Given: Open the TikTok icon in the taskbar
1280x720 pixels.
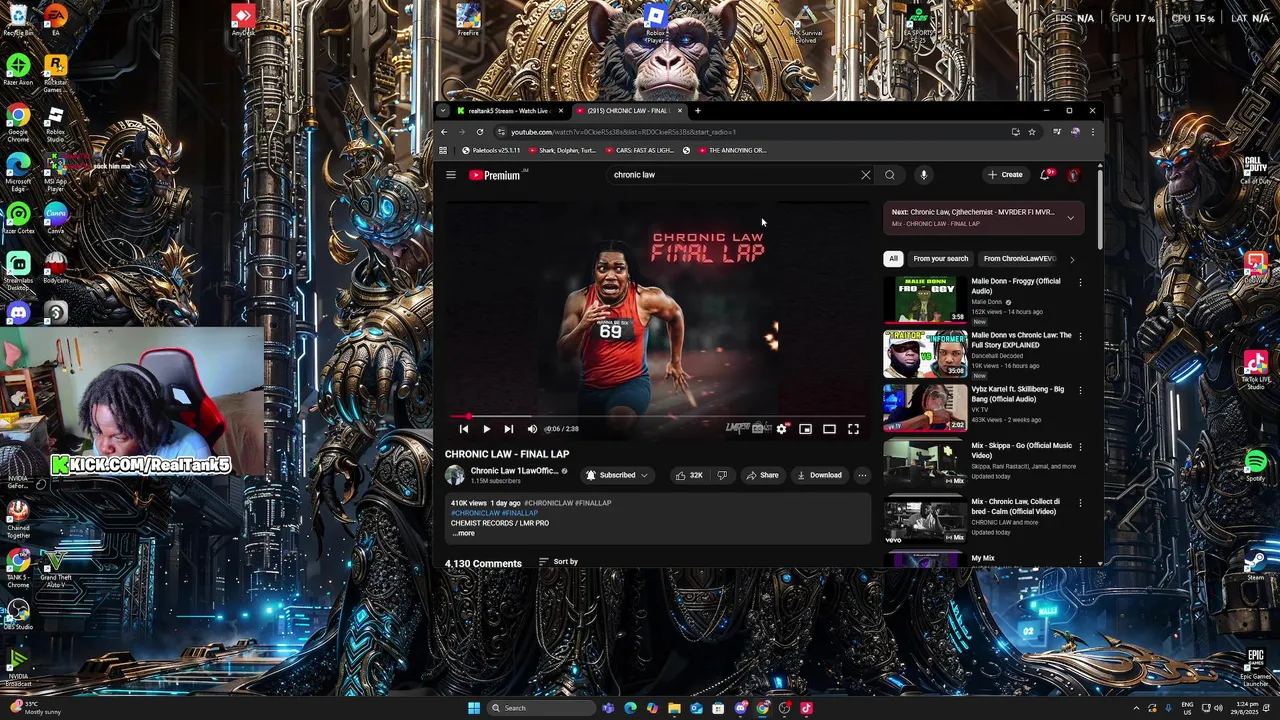Looking at the screenshot, I should pos(806,708).
